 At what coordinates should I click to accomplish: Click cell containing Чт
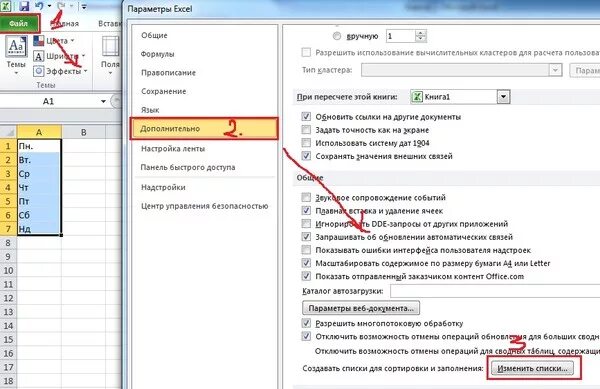click(x=39, y=187)
